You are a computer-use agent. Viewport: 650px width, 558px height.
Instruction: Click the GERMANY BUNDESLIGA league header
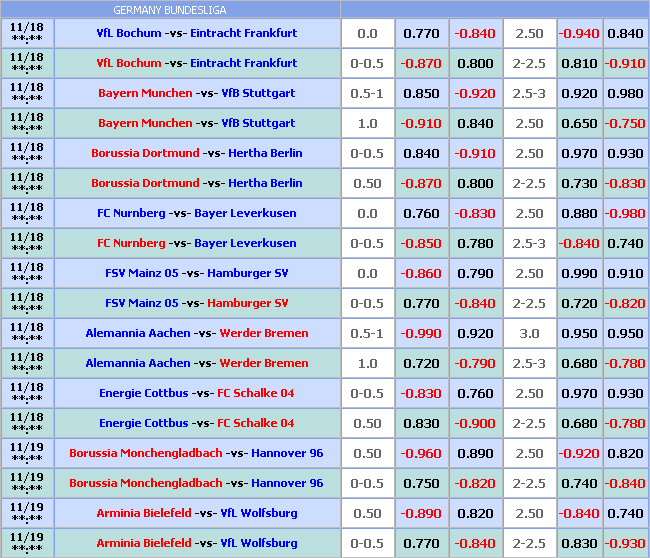point(170,10)
